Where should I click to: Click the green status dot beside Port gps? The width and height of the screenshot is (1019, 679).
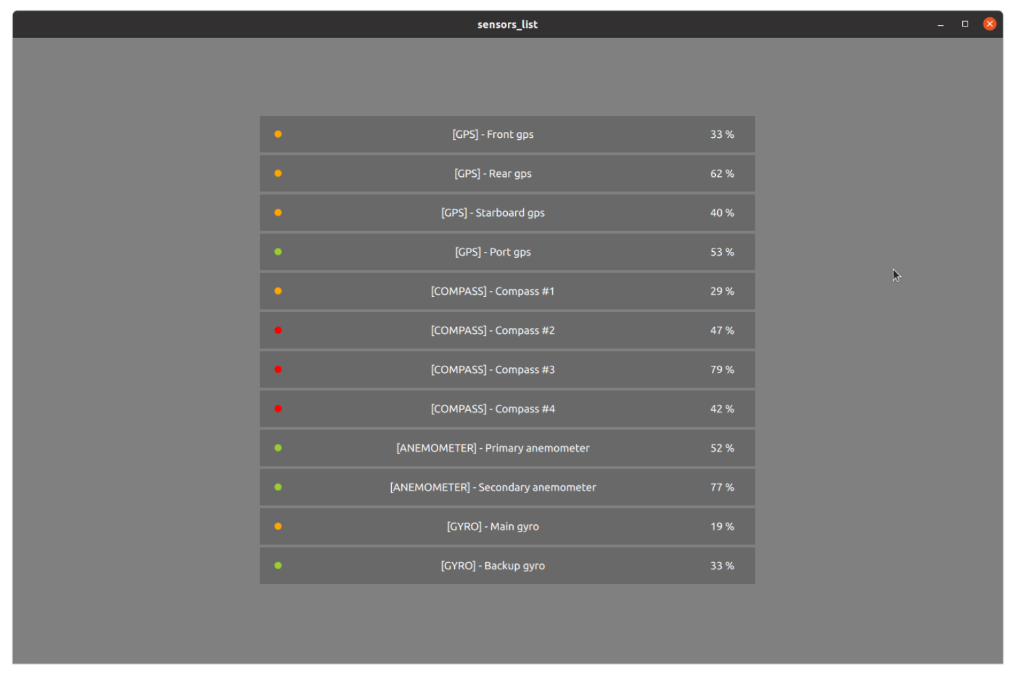point(278,252)
